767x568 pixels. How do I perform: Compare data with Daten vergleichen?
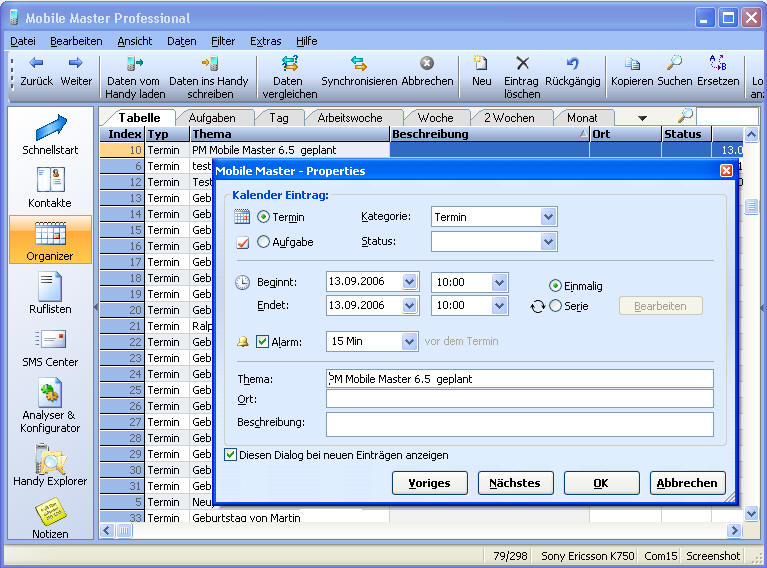pyautogui.click(x=290, y=77)
